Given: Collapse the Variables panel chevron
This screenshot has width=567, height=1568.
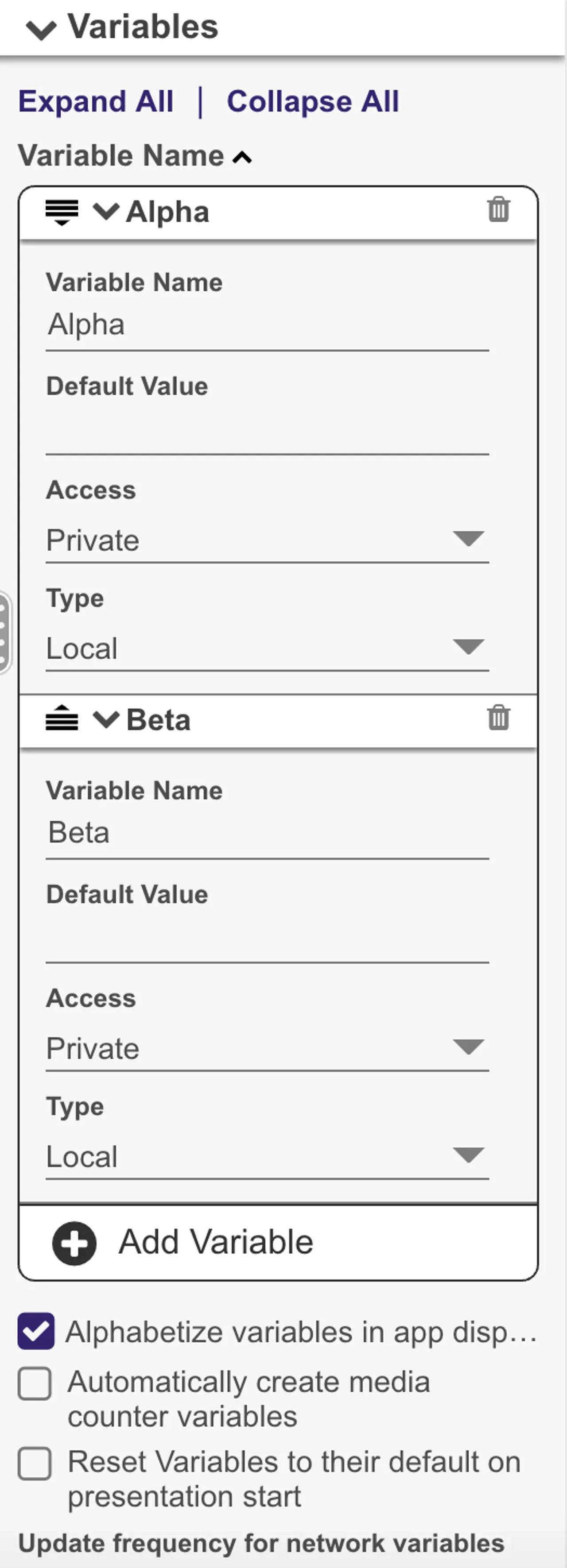Looking at the screenshot, I should click(x=41, y=29).
